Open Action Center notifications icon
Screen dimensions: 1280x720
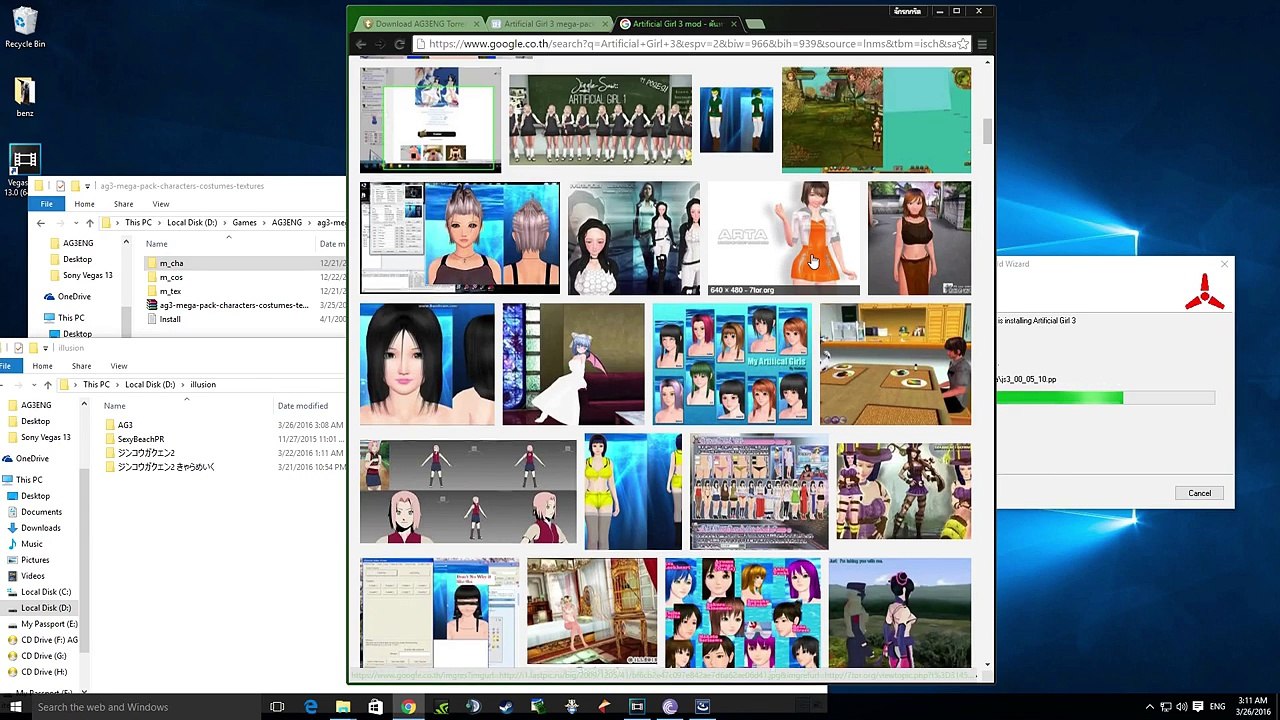coord(1196,707)
